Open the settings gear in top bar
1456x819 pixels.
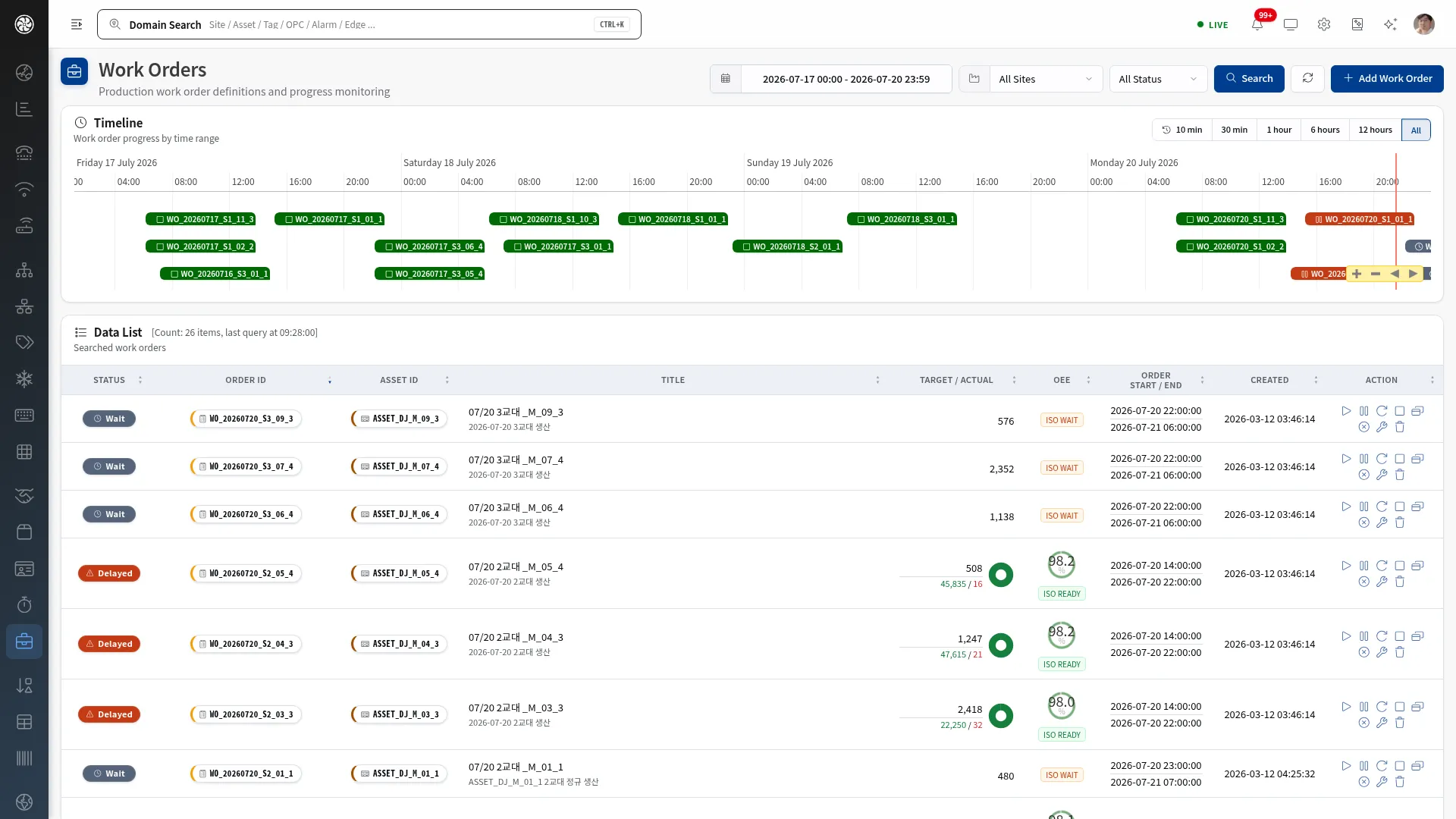coord(1324,24)
